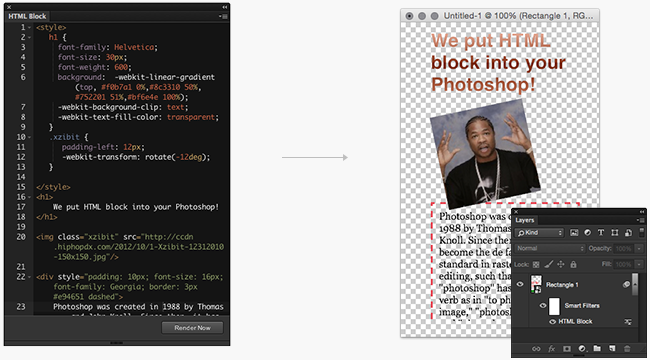Lock image pixels with brush icon
Viewport: 650px width, 360px height.
548,264
